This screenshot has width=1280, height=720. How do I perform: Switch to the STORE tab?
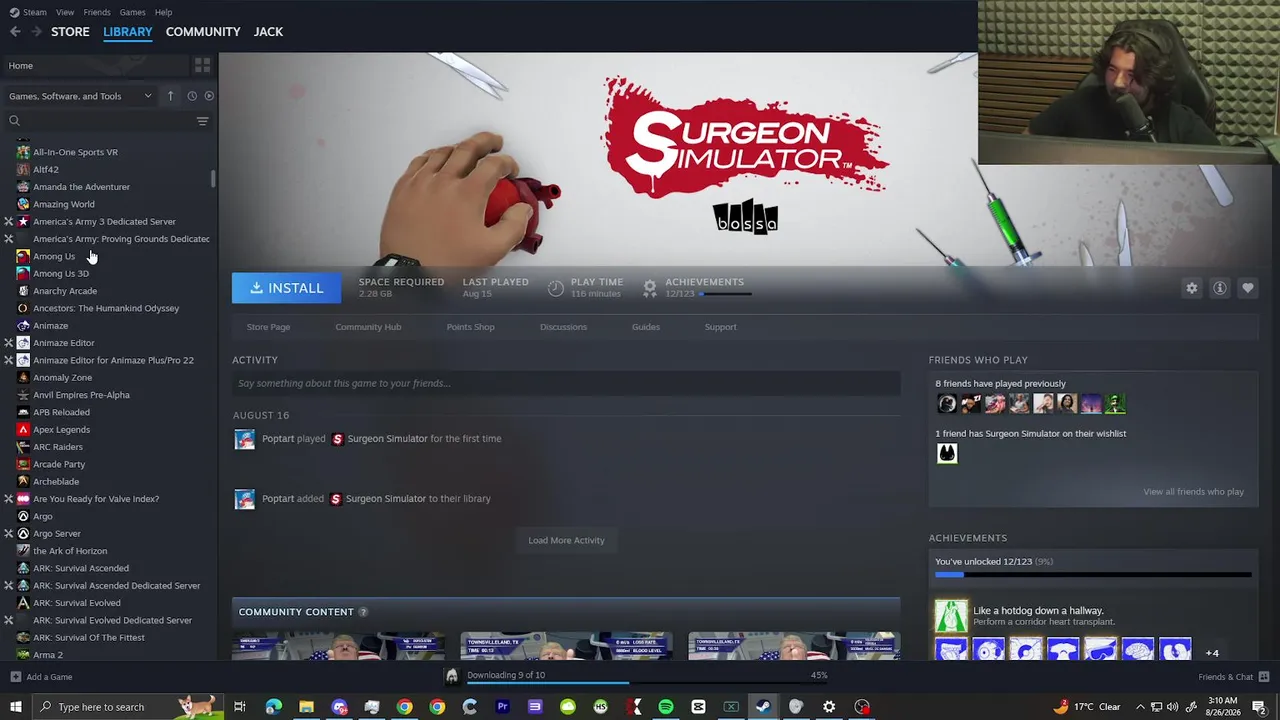(x=70, y=32)
